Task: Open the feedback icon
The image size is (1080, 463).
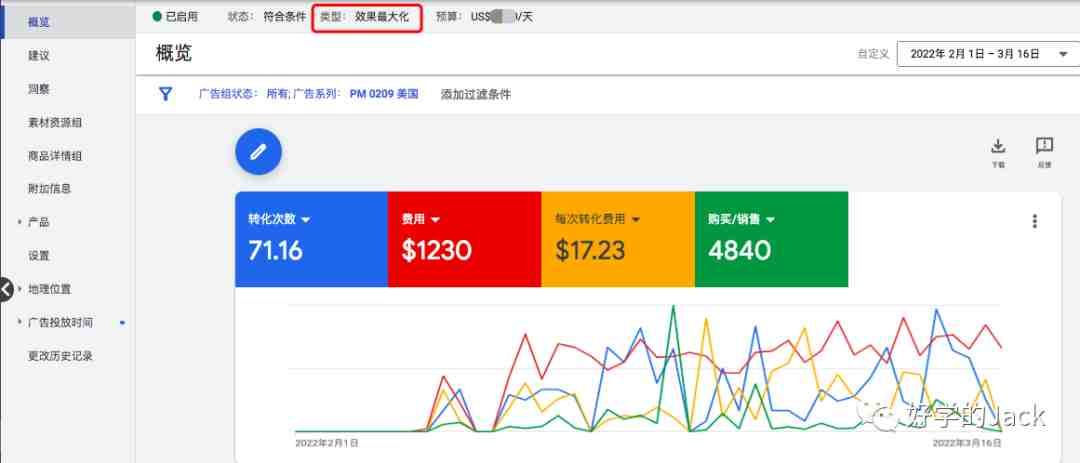Action: click(x=1044, y=146)
